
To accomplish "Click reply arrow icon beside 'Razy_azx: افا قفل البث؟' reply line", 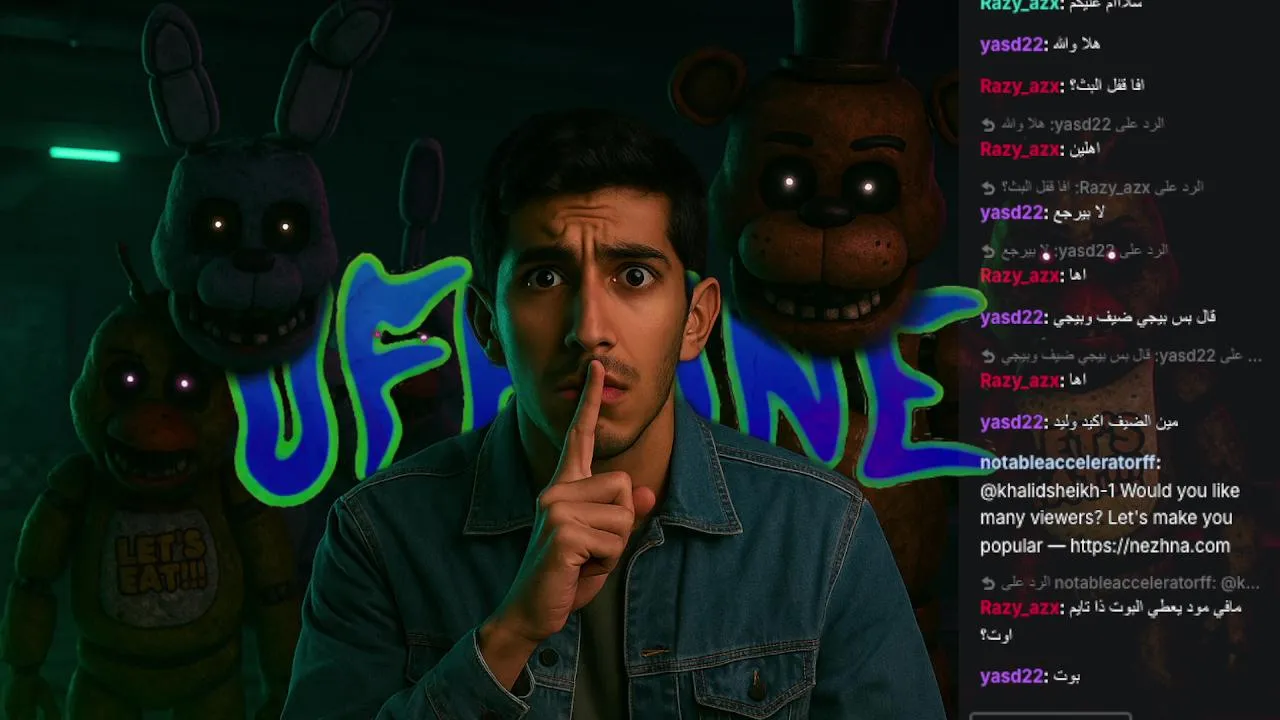I will (988, 187).
